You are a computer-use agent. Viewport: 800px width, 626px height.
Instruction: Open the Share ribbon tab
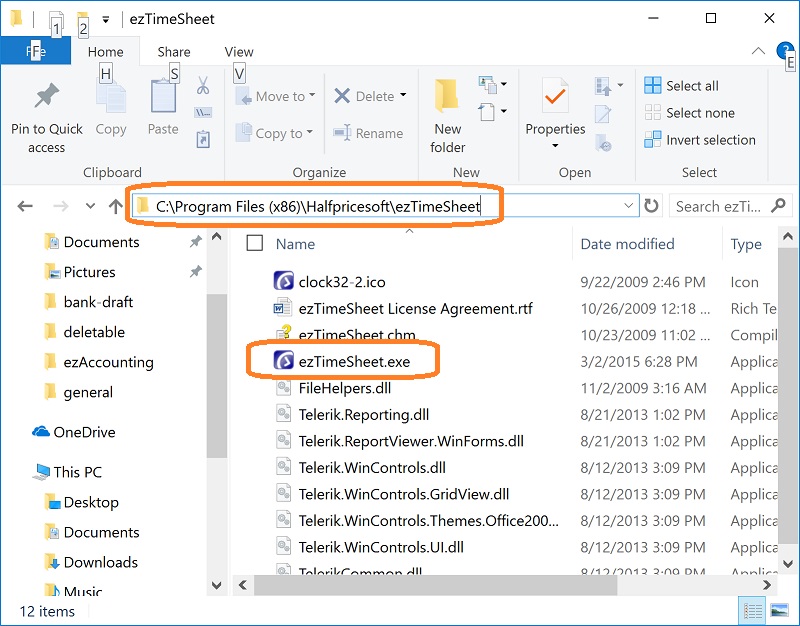pos(173,51)
